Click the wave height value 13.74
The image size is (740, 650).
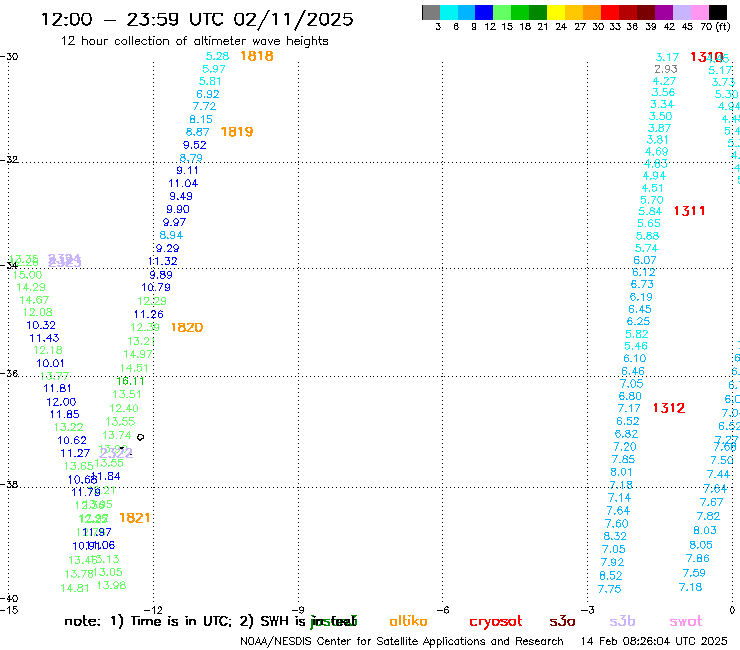coord(117,435)
